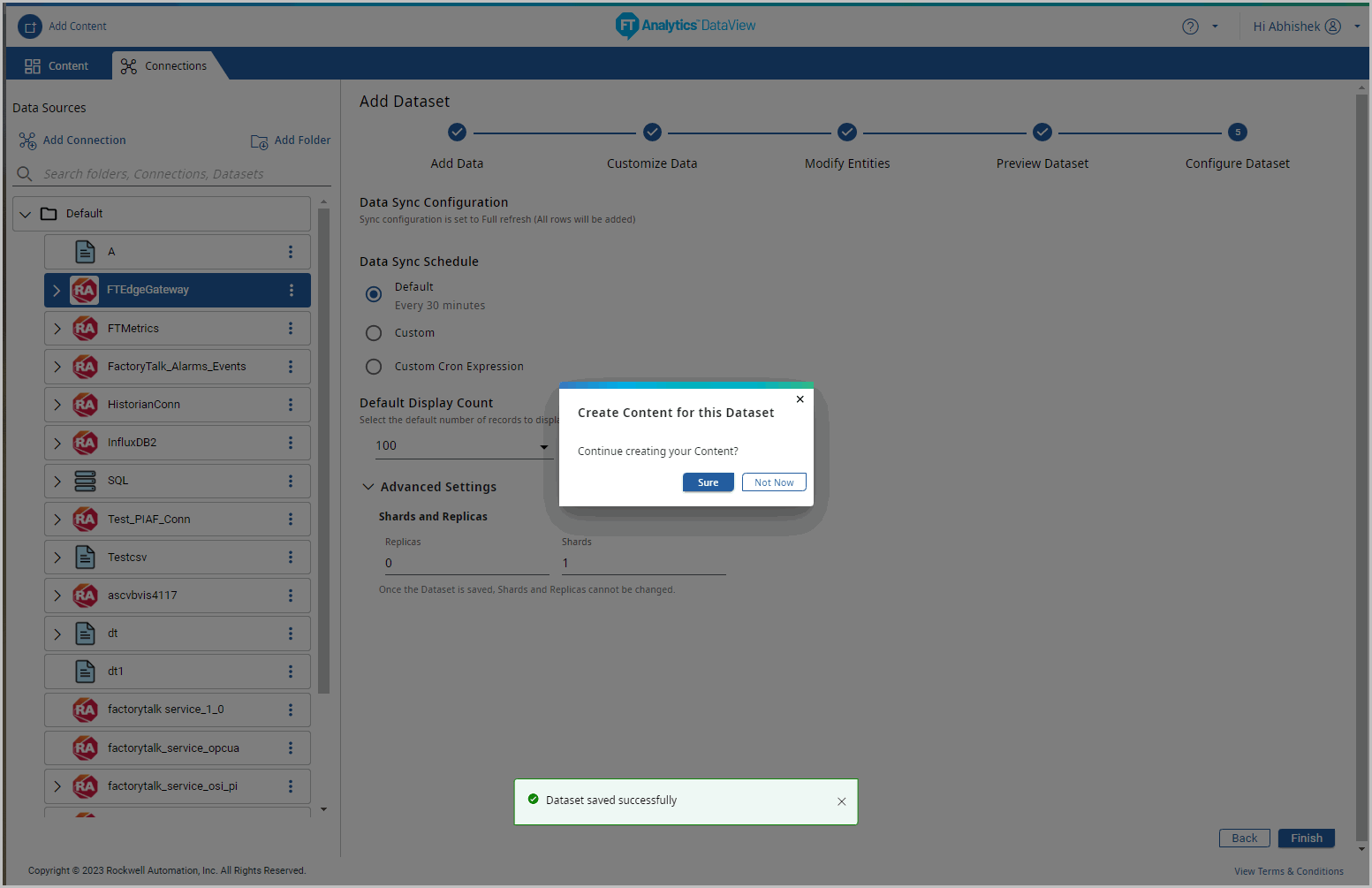Screen dimensions: 1372x888
Task: Click the Add Connection icon
Action: [x=27, y=140]
